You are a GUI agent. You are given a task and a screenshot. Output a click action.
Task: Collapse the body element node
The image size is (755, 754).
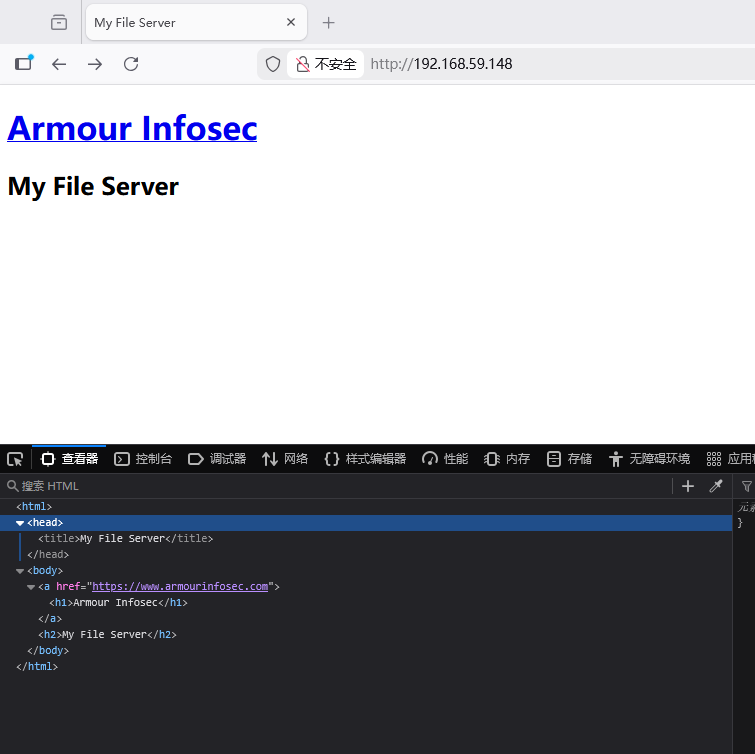tap(20, 571)
